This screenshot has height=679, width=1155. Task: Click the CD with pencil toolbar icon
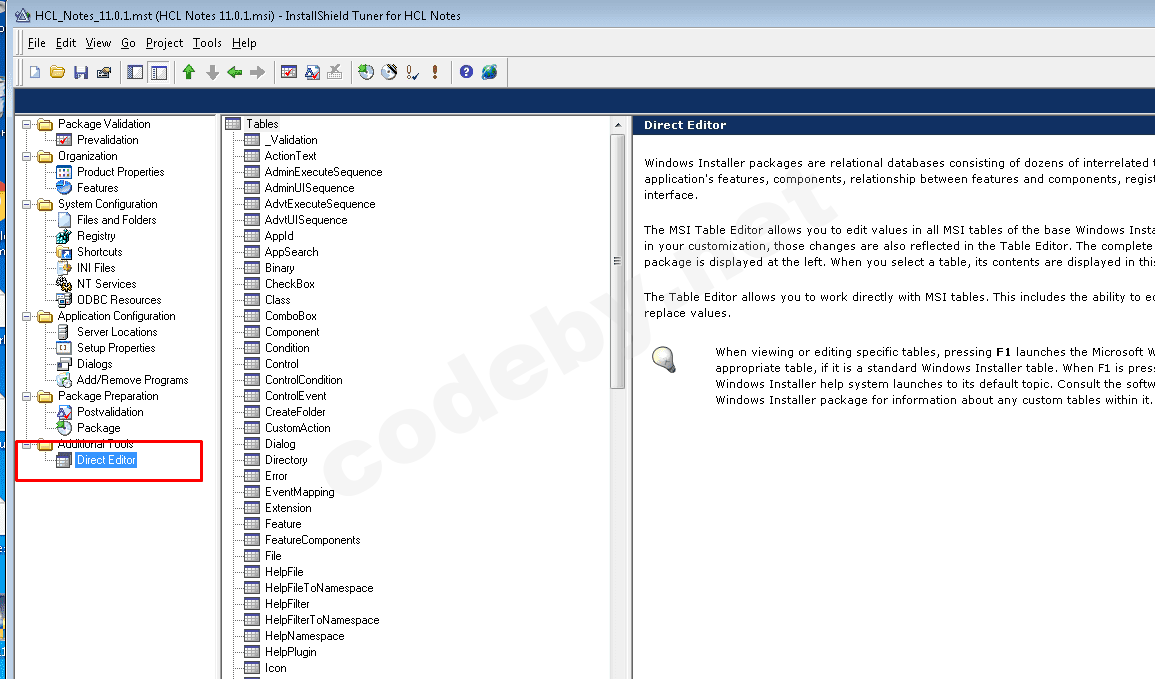389,72
